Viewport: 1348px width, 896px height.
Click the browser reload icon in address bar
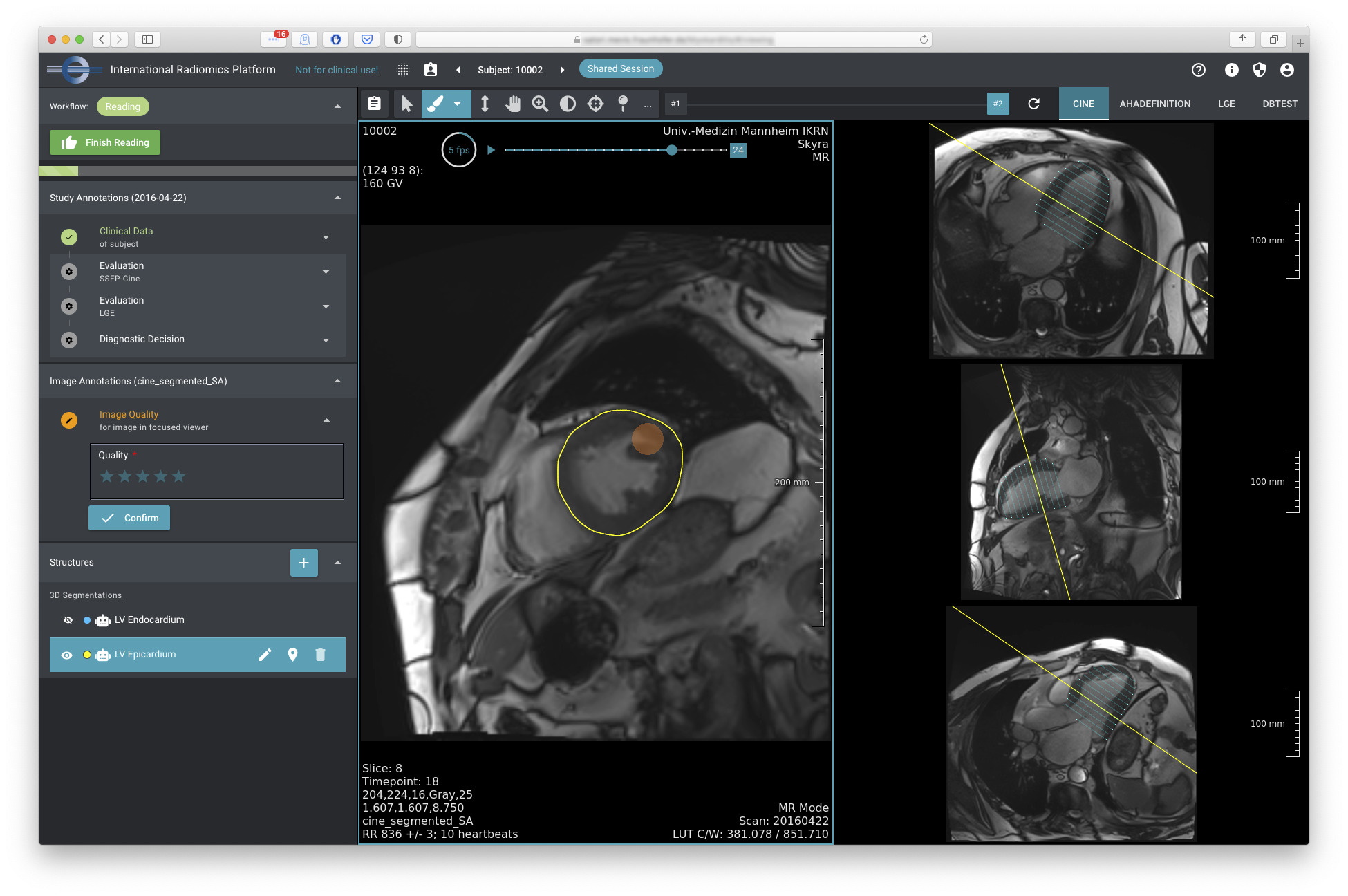[924, 39]
